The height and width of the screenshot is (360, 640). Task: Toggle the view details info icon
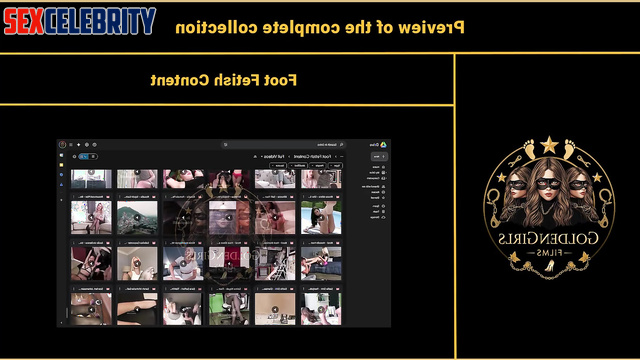74,156
